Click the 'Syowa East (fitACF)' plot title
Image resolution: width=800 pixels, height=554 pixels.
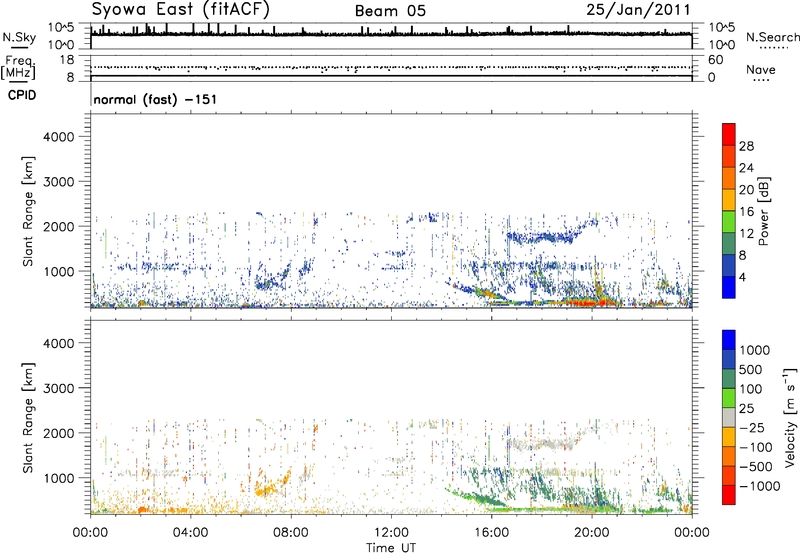point(181,10)
